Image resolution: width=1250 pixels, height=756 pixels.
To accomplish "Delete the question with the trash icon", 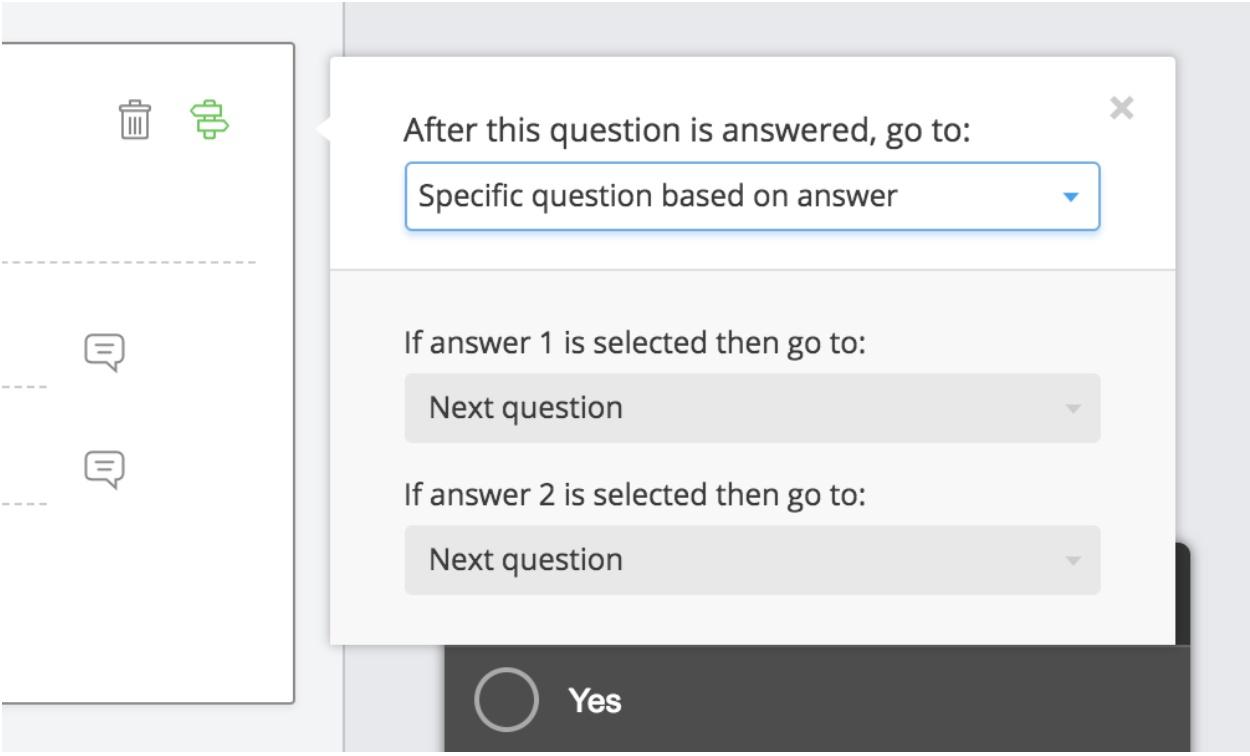I will [134, 120].
